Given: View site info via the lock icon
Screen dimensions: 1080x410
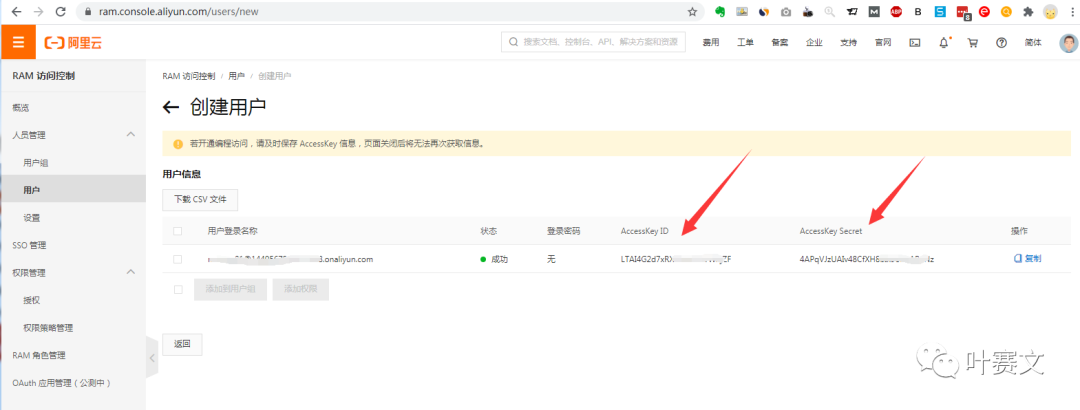Looking at the screenshot, I should (87, 12).
